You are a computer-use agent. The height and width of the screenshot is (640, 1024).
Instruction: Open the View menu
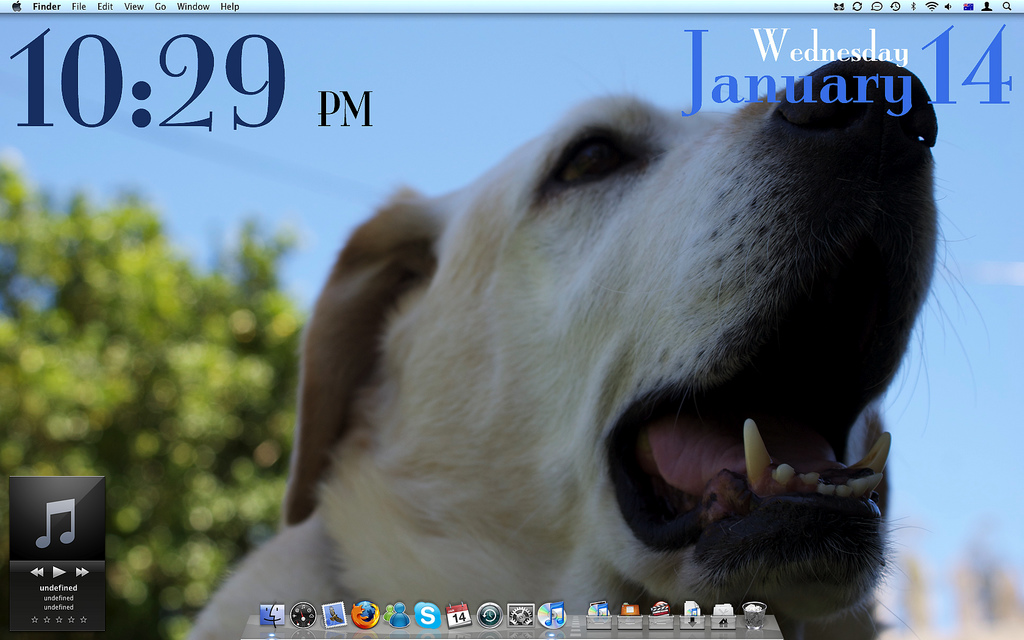(134, 7)
